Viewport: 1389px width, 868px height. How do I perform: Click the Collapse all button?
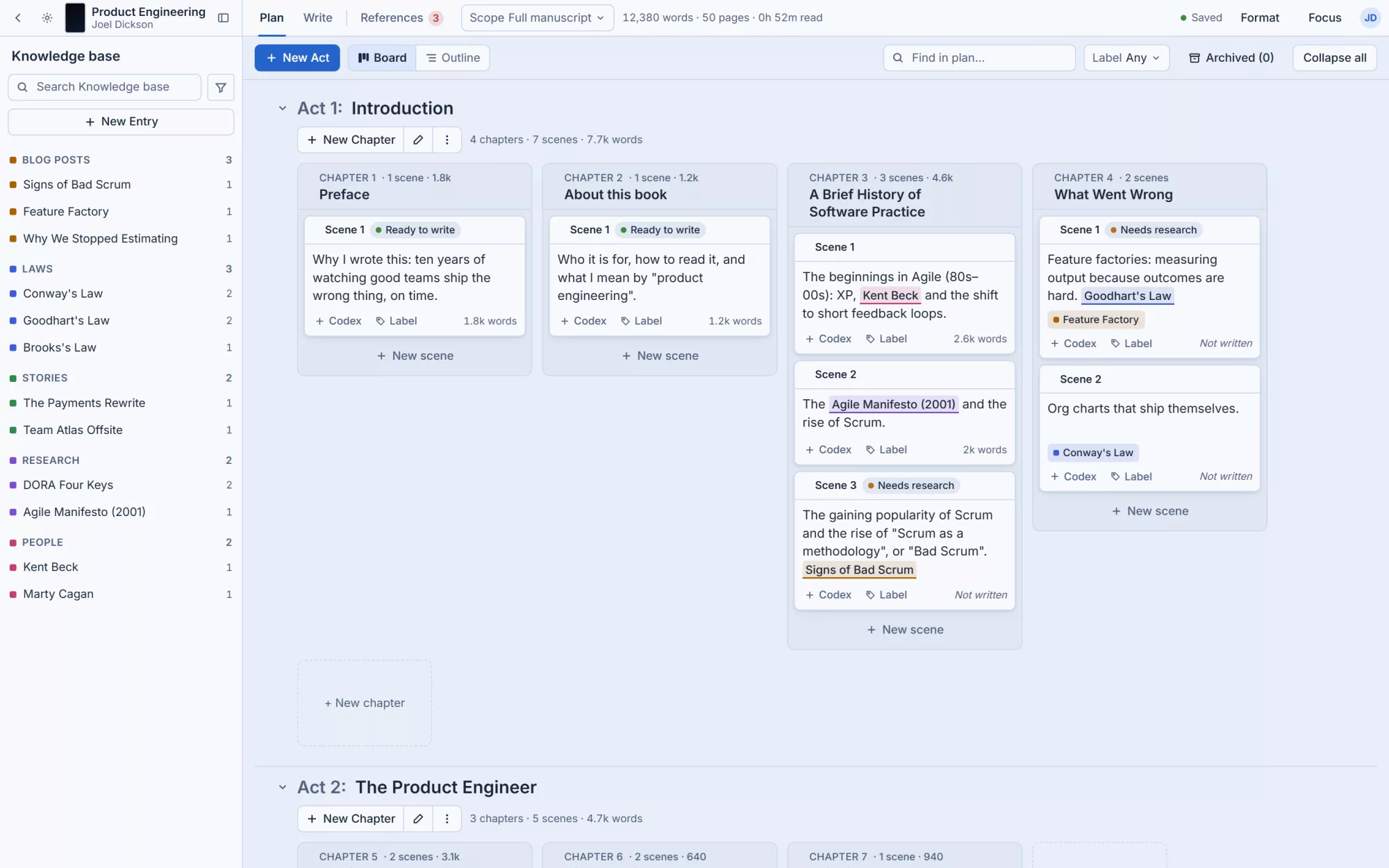coord(1334,58)
